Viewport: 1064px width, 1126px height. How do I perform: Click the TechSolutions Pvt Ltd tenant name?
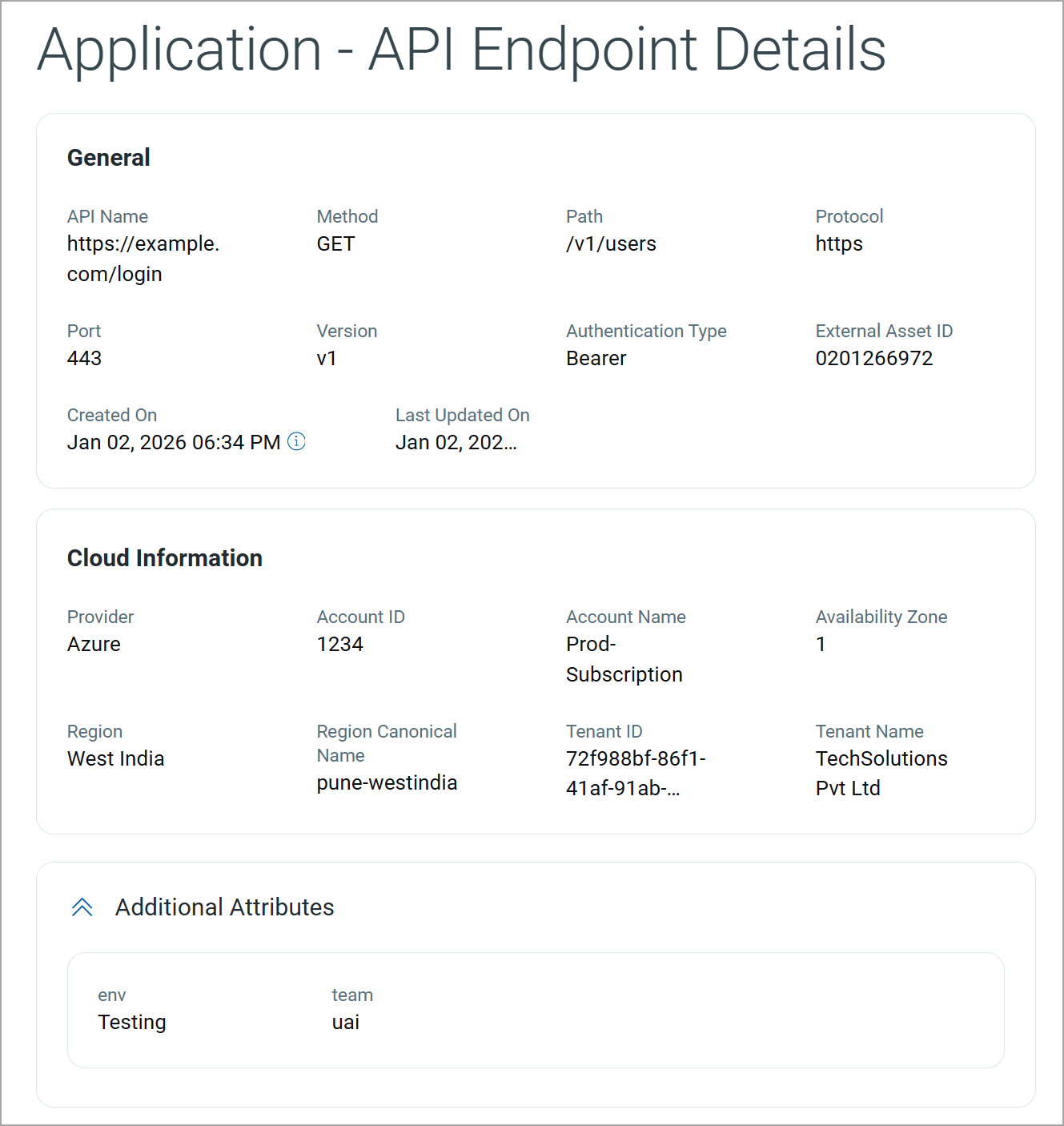tap(881, 774)
